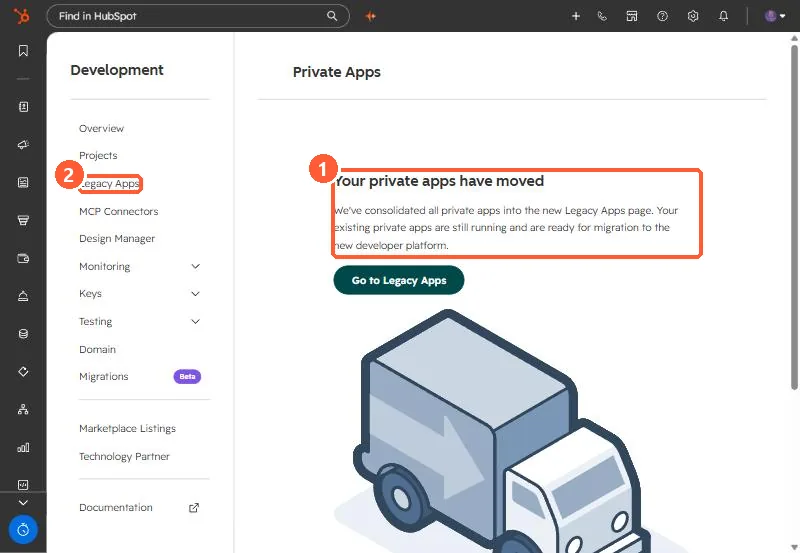Open Keys in the sidebar

(x=90, y=294)
